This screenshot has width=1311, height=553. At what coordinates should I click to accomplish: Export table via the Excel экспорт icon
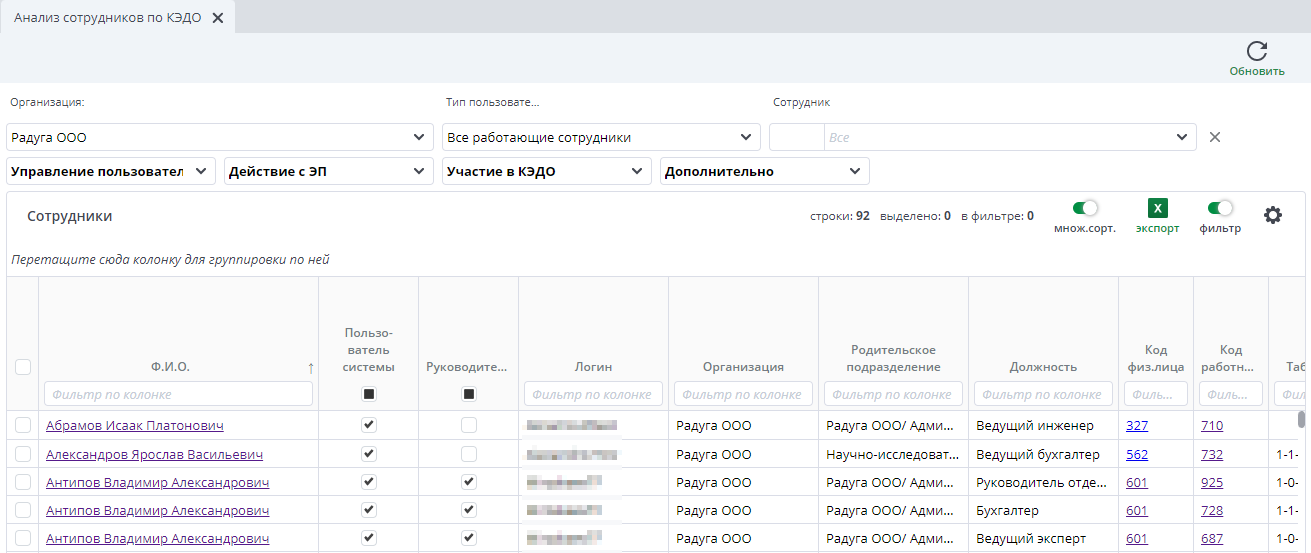tap(1157, 209)
